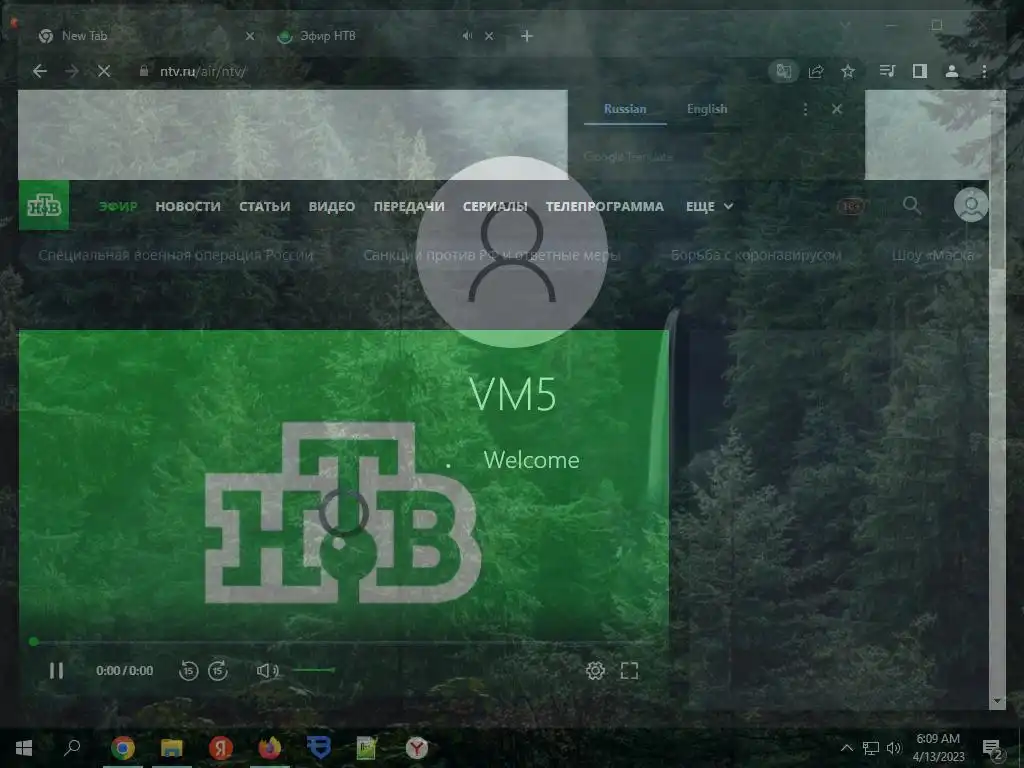This screenshot has height=768, width=1024.
Task: Open translate popup options menu
Action: click(x=805, y=109)
